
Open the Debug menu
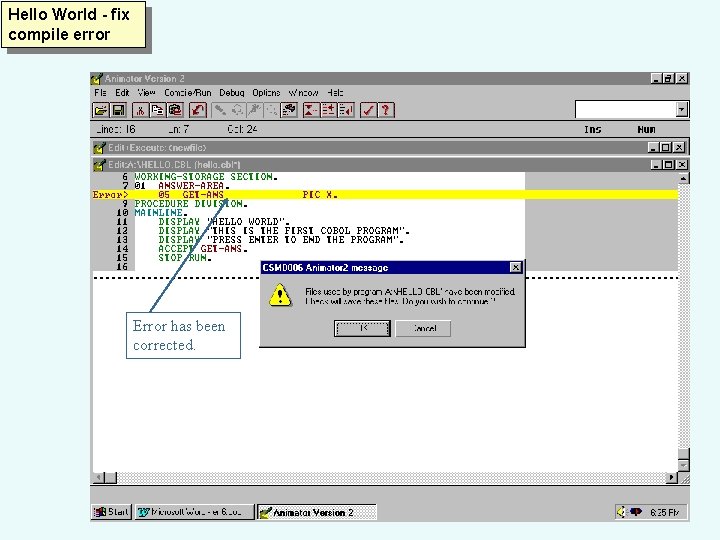click(231, 93)
